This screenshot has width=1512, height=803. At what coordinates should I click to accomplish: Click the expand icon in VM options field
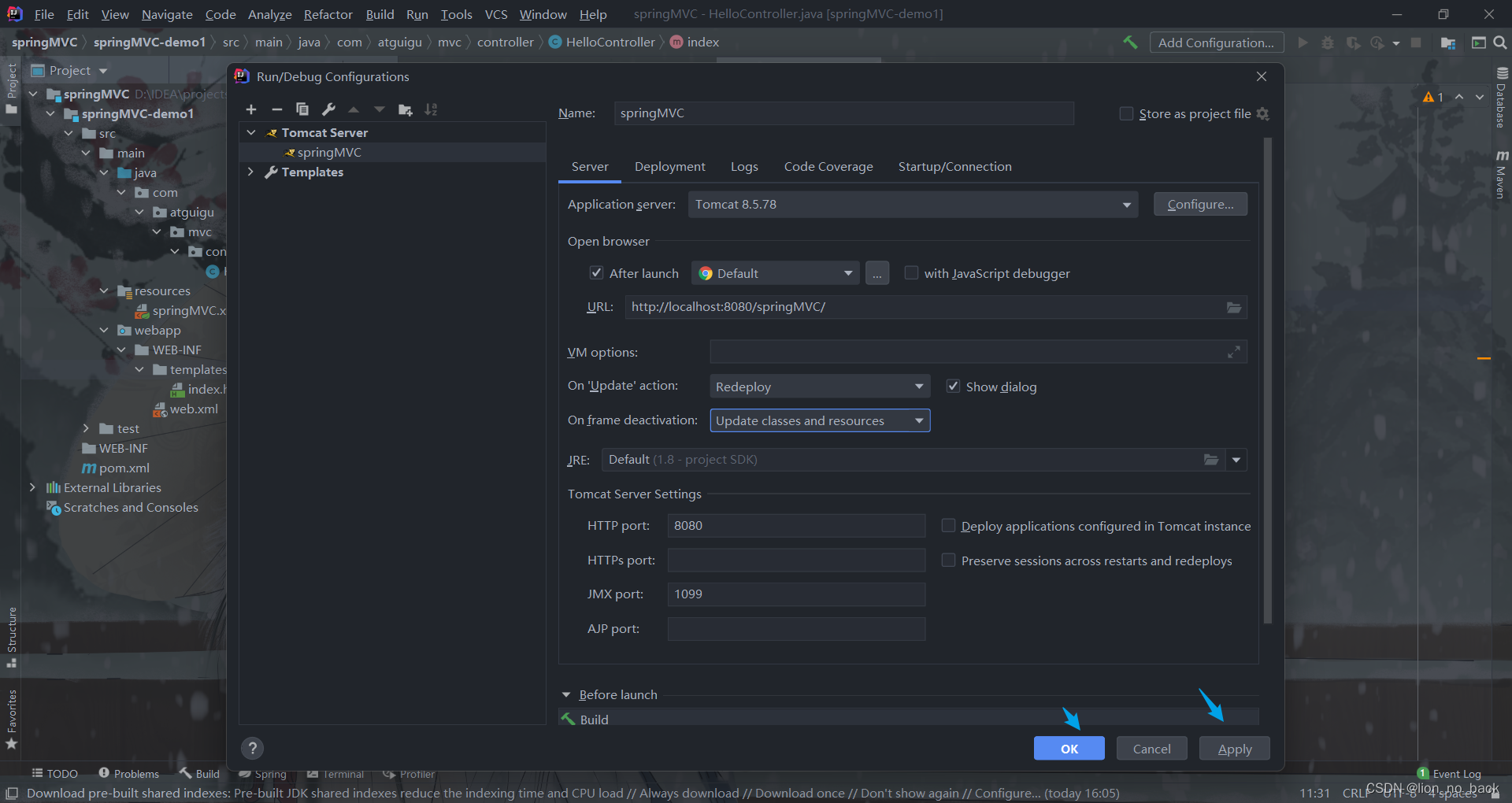pos(1234,352)
